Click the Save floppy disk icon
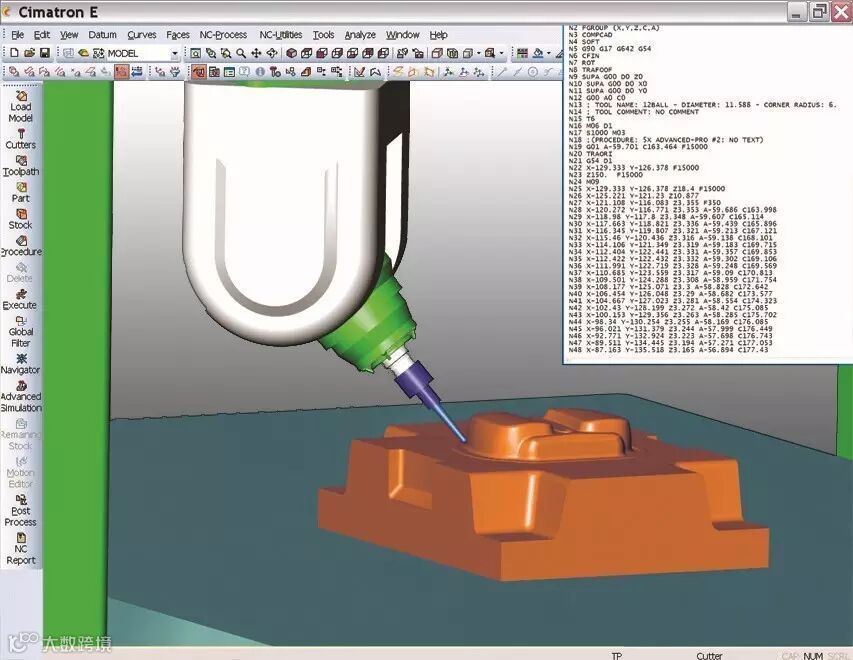The width and height of the screenshot is (853, 660). [45, 53]
